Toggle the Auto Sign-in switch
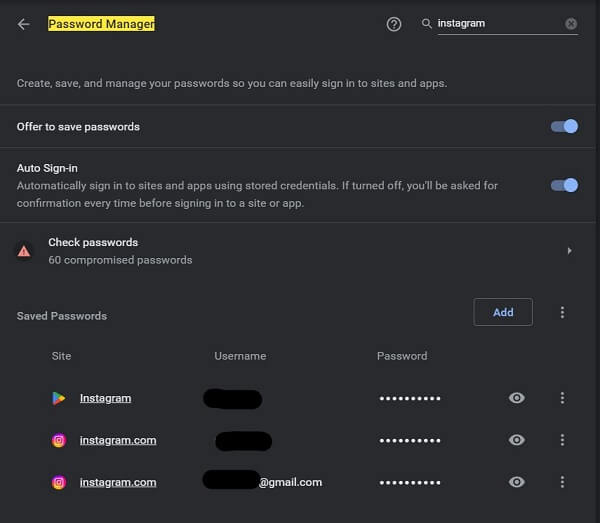This screenshot has height=523, width=600. tap(564, 186)
